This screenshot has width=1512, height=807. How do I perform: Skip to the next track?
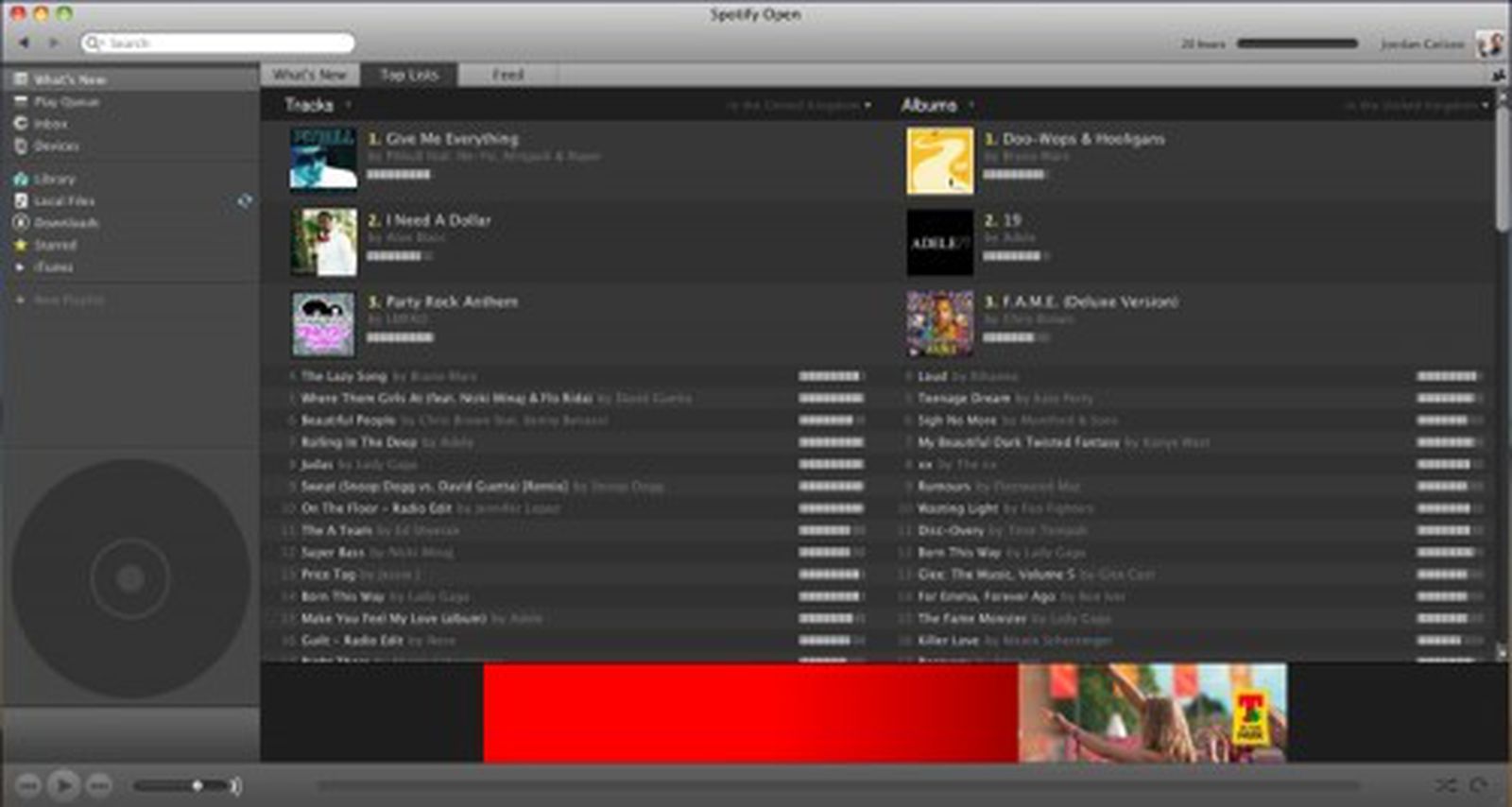(x=99, y=785)
